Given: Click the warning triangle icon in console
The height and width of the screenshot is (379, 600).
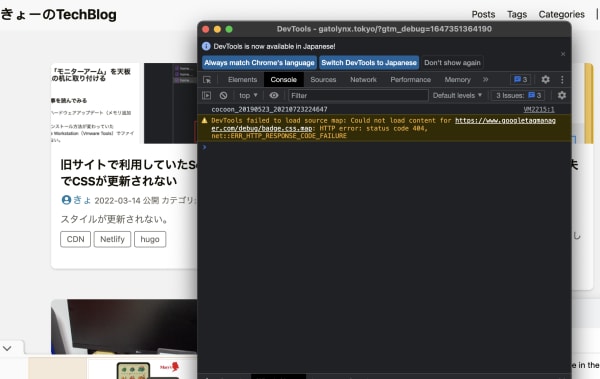Looking at the screenshot, I should coord(205,121).
